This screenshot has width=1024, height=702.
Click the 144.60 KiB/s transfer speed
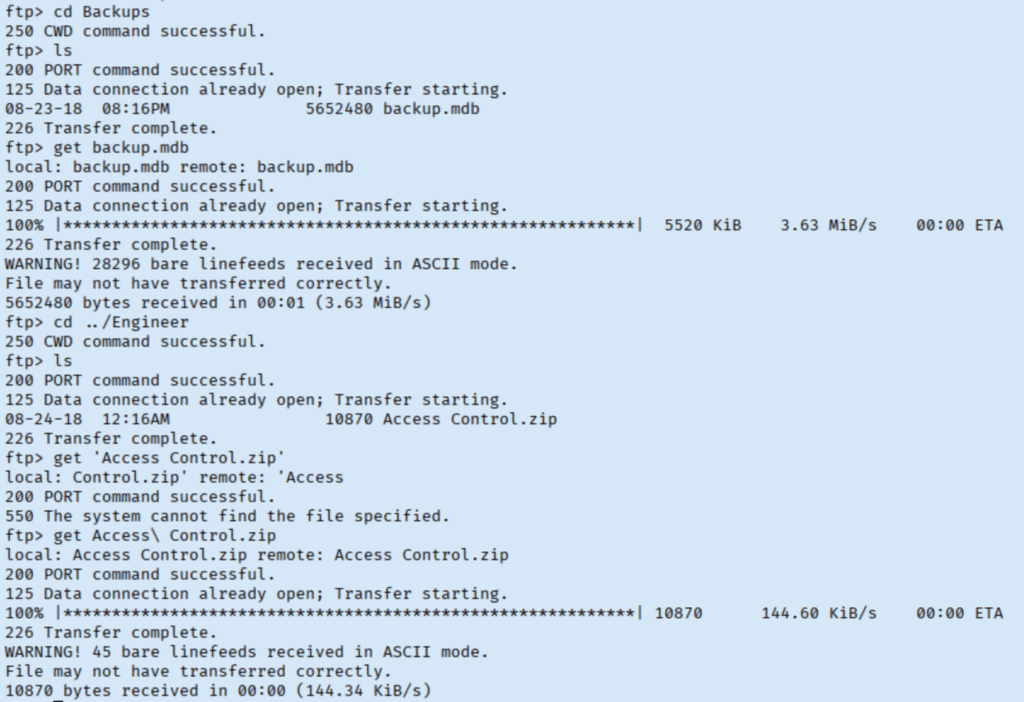[x=818, y=613]
